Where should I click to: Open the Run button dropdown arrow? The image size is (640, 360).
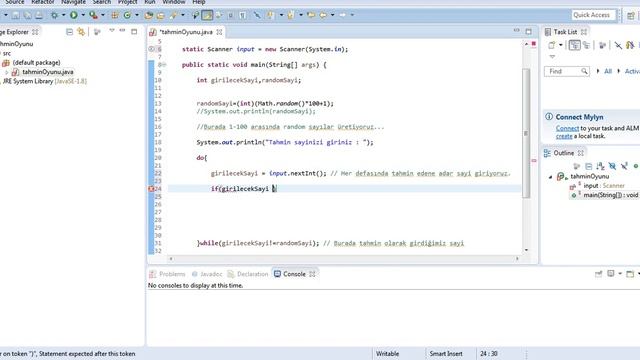[83, 15]
